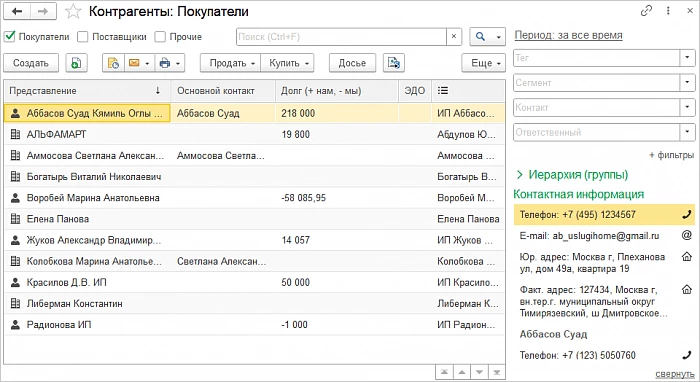Viewport: 700px width, 382px height.
Task: Click the ЭДО column header
Action: tap(415, 91)
